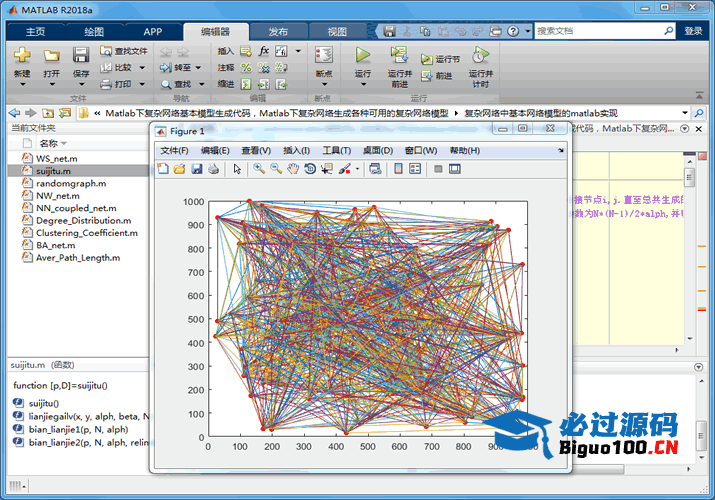Viewport: 715px width, 500px height.
Task: Go up one folder level icon
Action: [48, 113]
